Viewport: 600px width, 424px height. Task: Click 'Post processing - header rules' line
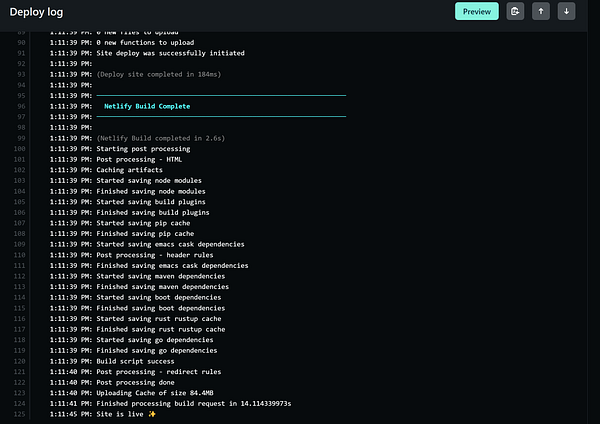click(x=155, y=255)
